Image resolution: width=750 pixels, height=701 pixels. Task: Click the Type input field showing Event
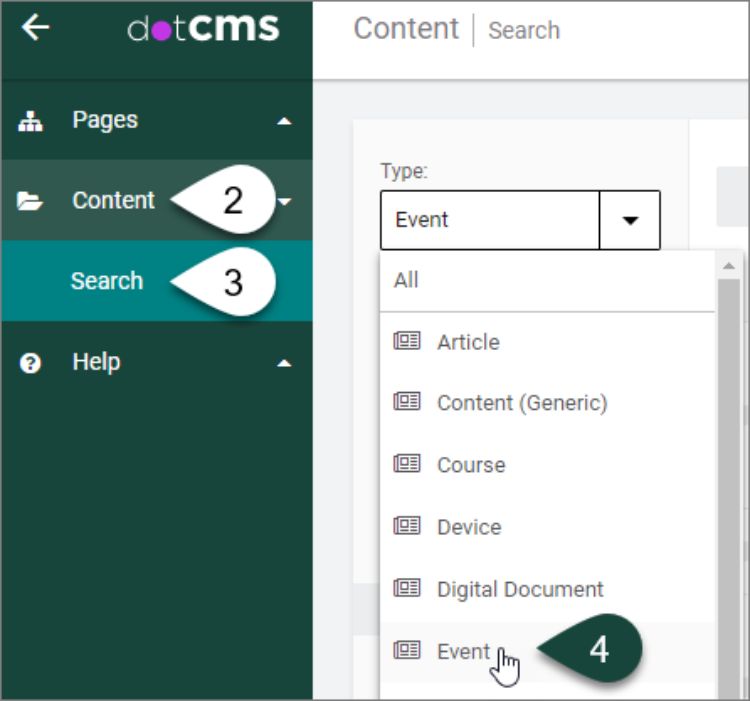(489, 220)
